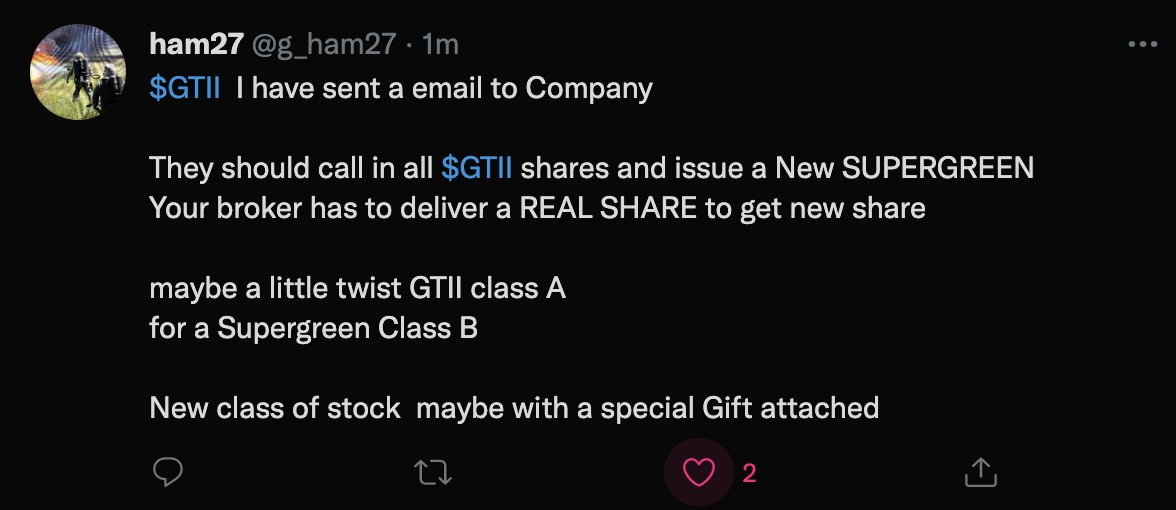This screenshot has width=1176, height=510.
Task: Open the three-dot more options menu
Action: [1143, 45]
